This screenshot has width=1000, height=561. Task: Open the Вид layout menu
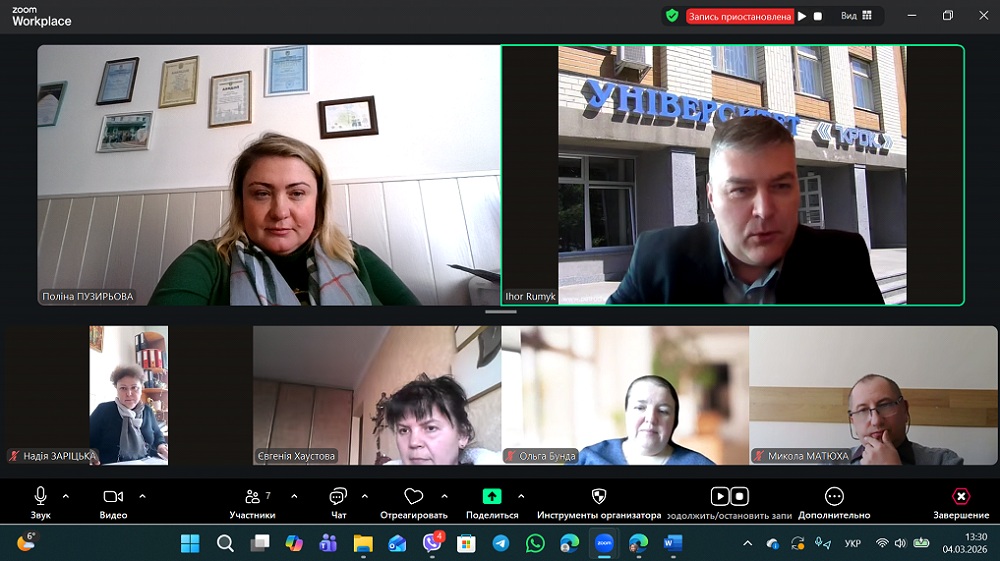856,16
